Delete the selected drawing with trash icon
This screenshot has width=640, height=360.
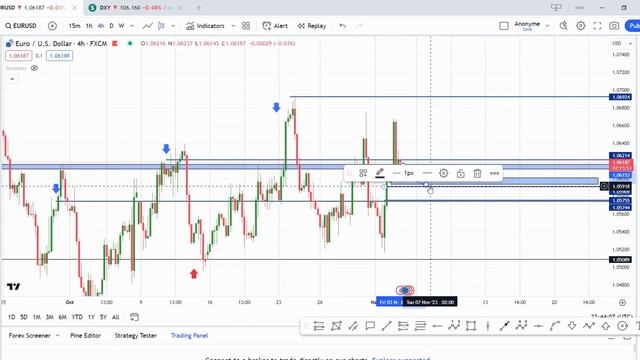477,173
